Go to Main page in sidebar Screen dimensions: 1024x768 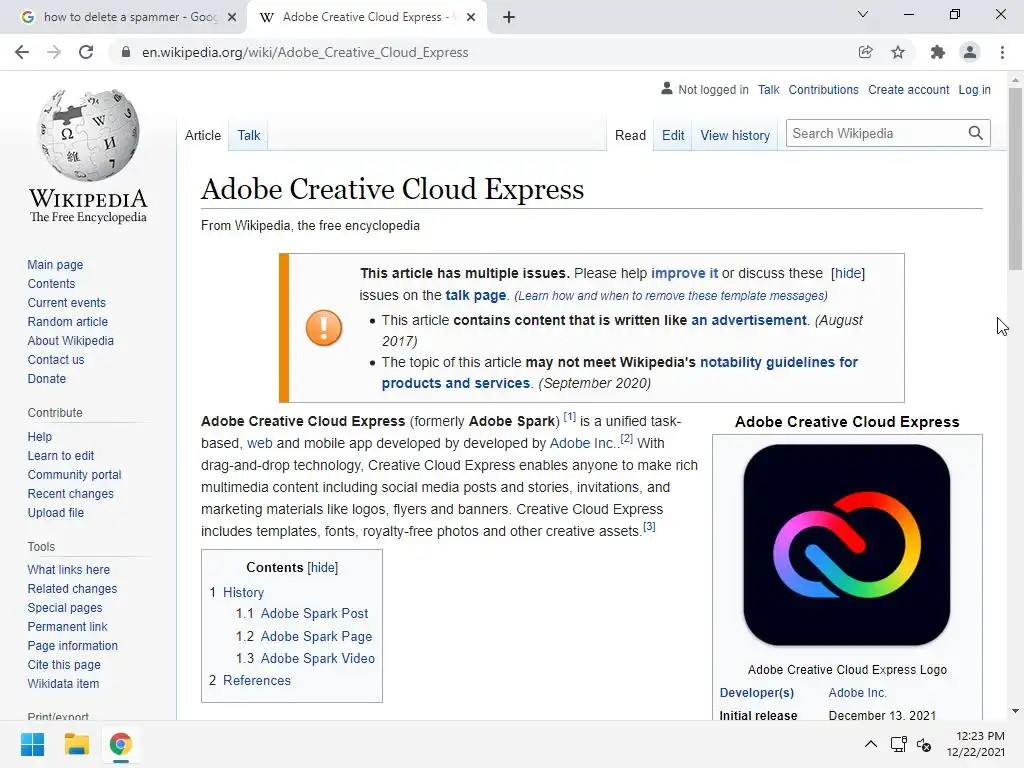click(55, 264)
